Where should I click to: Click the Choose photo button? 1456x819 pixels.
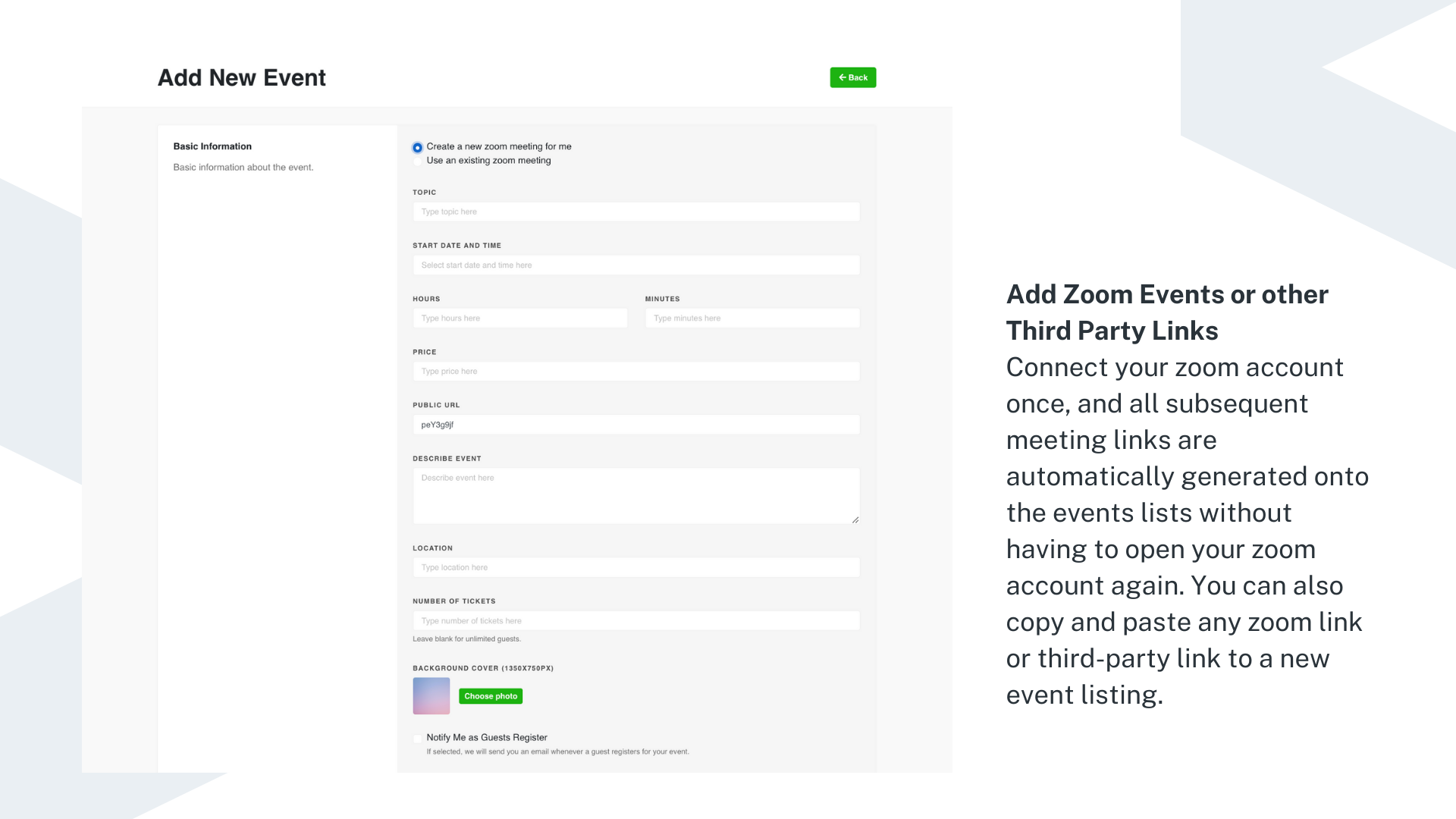[491, 695]
